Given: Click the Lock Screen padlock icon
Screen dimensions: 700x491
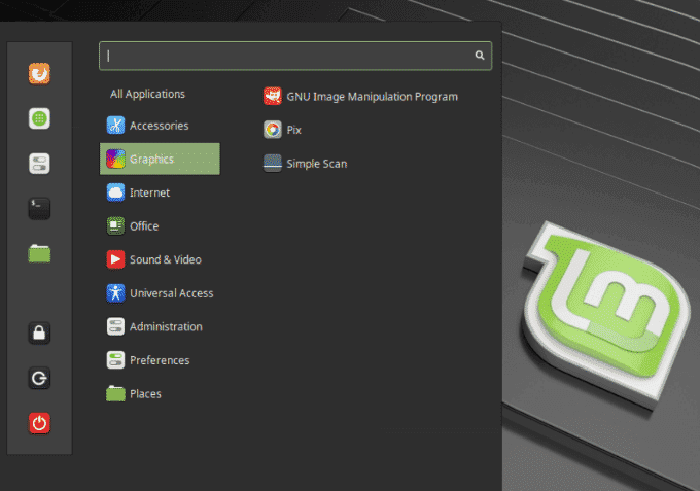Looking at the screenshot, I should [x=39, y=333].
